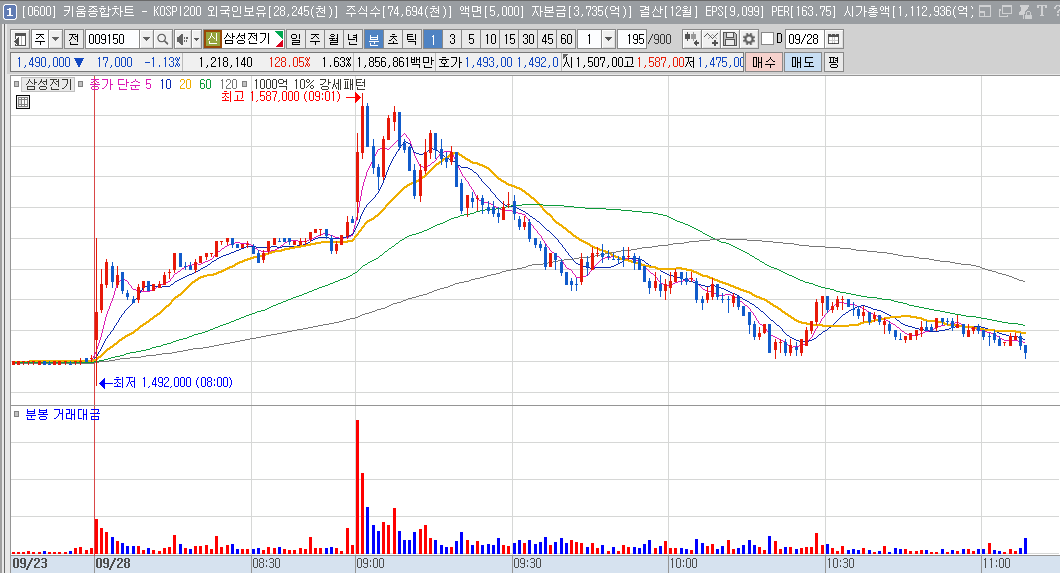Screen dimensions: 1060x573
Task: Toggle the D checkbox next to date
Action: pyautogui.click(x=767, y=39)
